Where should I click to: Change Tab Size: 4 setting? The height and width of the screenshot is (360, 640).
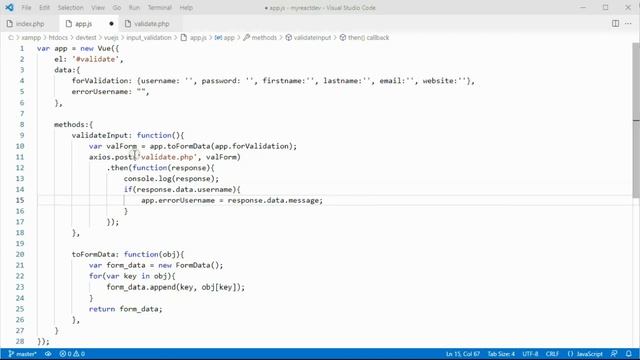point(501,354)
